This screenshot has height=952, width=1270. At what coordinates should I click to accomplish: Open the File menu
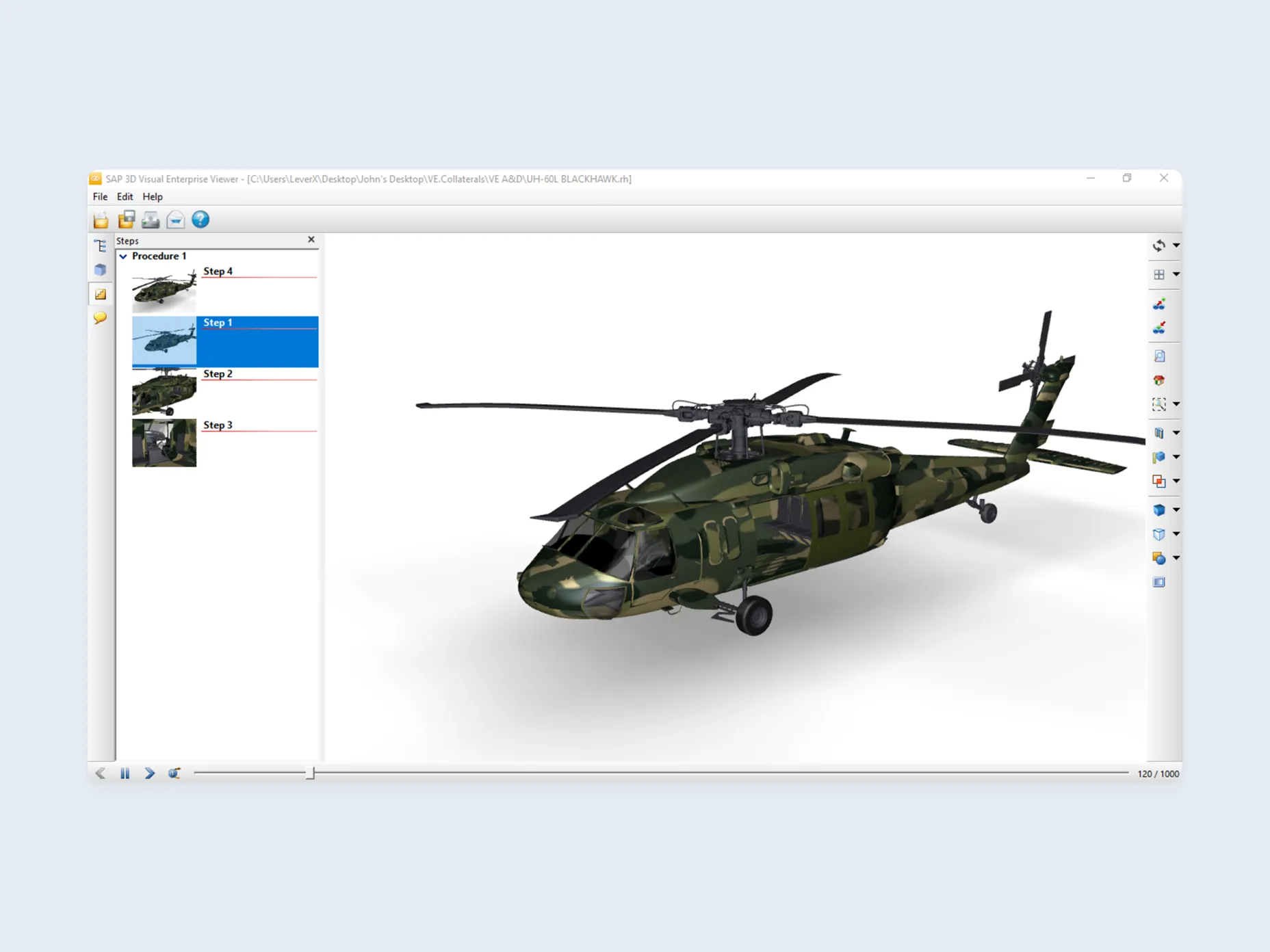click(x=100, y=197)
